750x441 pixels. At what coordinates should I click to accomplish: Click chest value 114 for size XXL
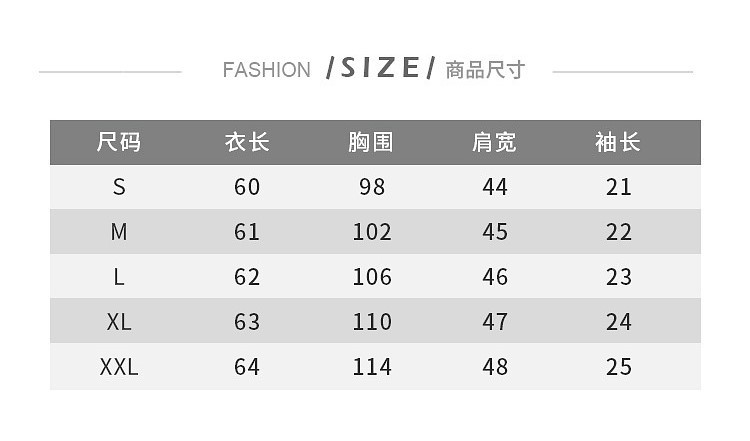click(x=371, y=367)
